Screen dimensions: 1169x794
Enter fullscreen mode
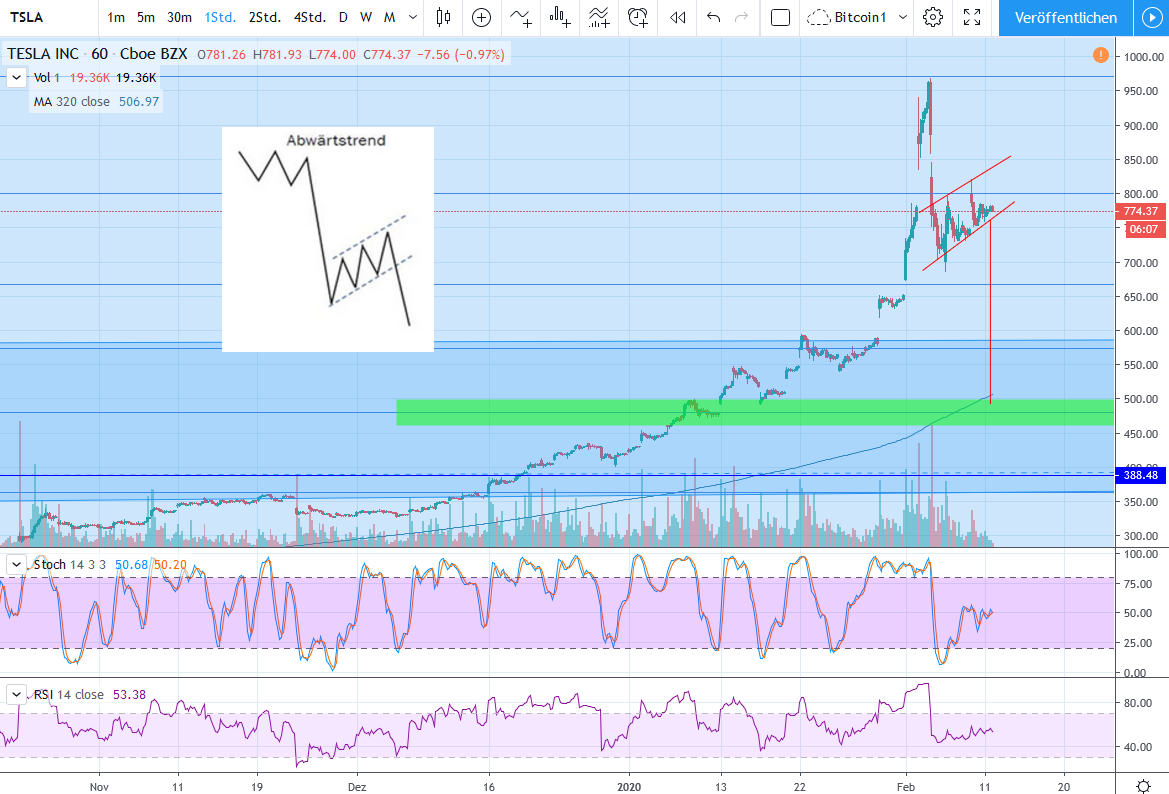[972, 17]
